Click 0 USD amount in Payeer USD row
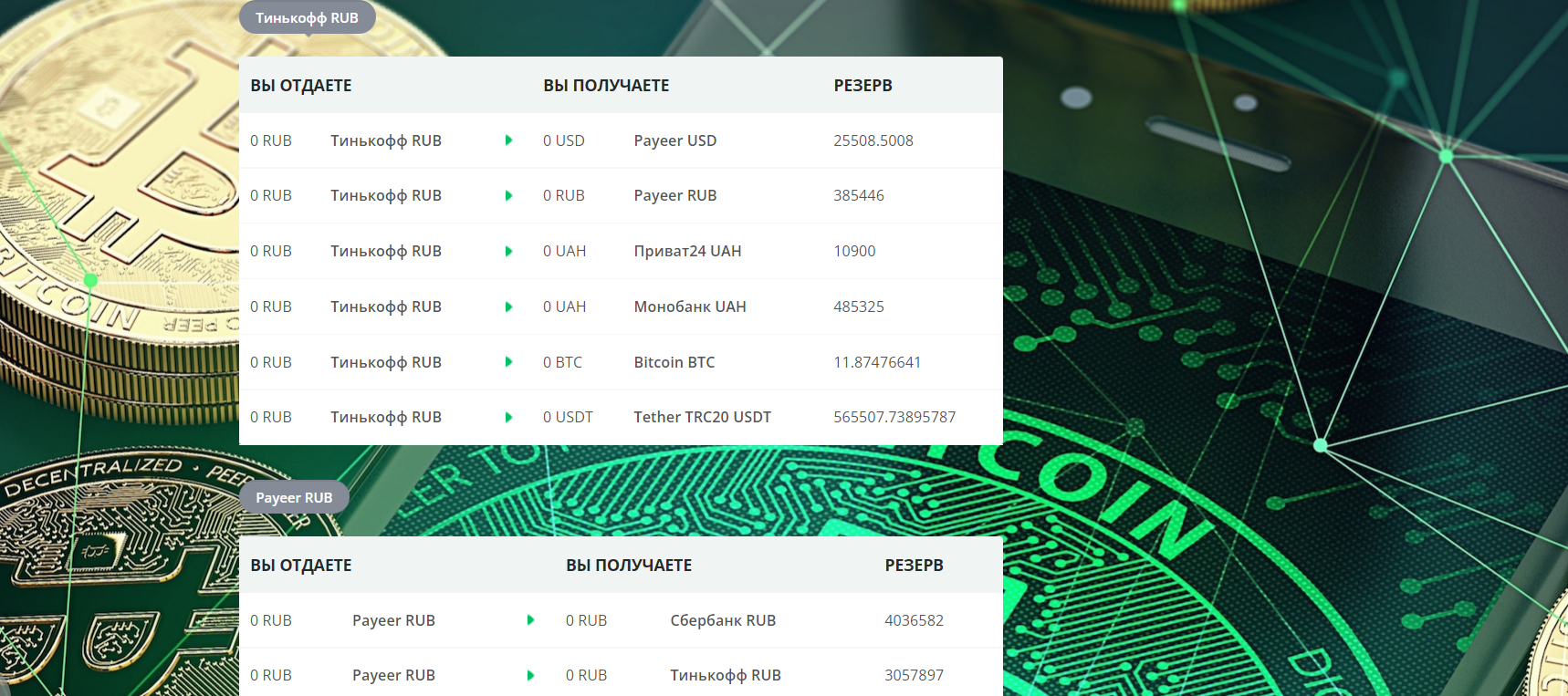The image size is (1568, 696). (x=563, y=140)
